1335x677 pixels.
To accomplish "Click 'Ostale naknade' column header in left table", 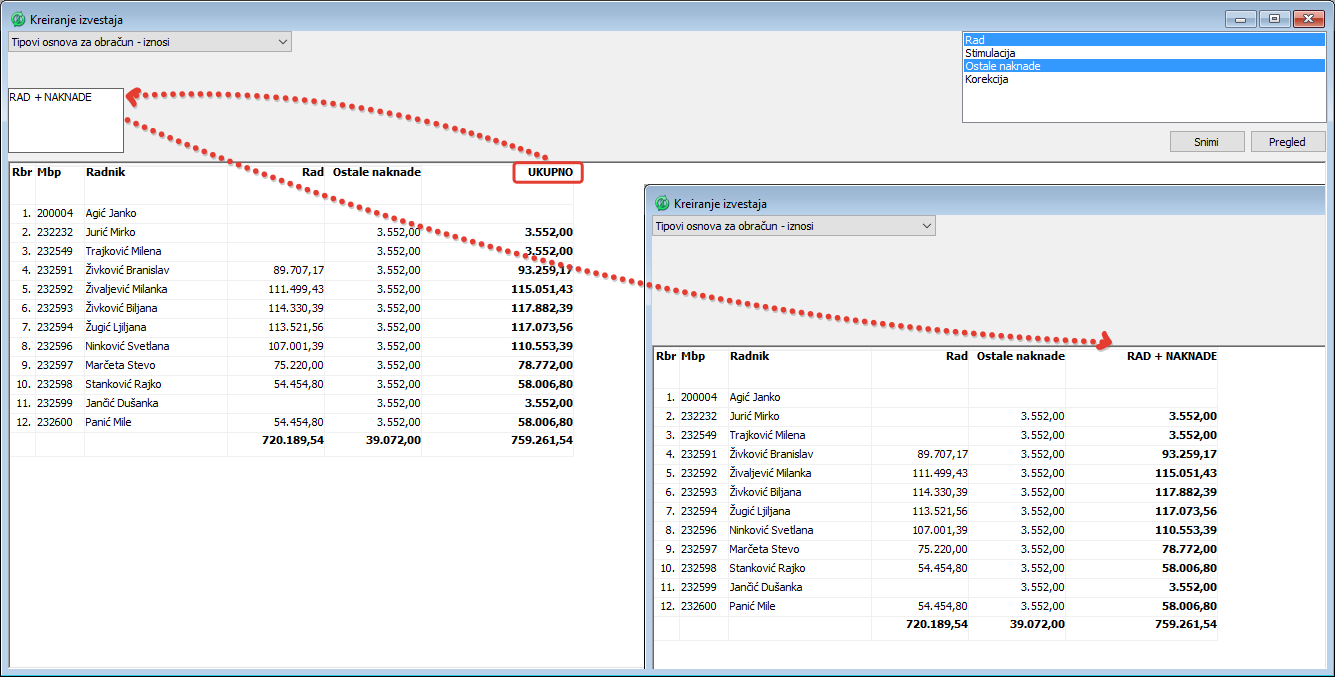I will coord(376,172).
